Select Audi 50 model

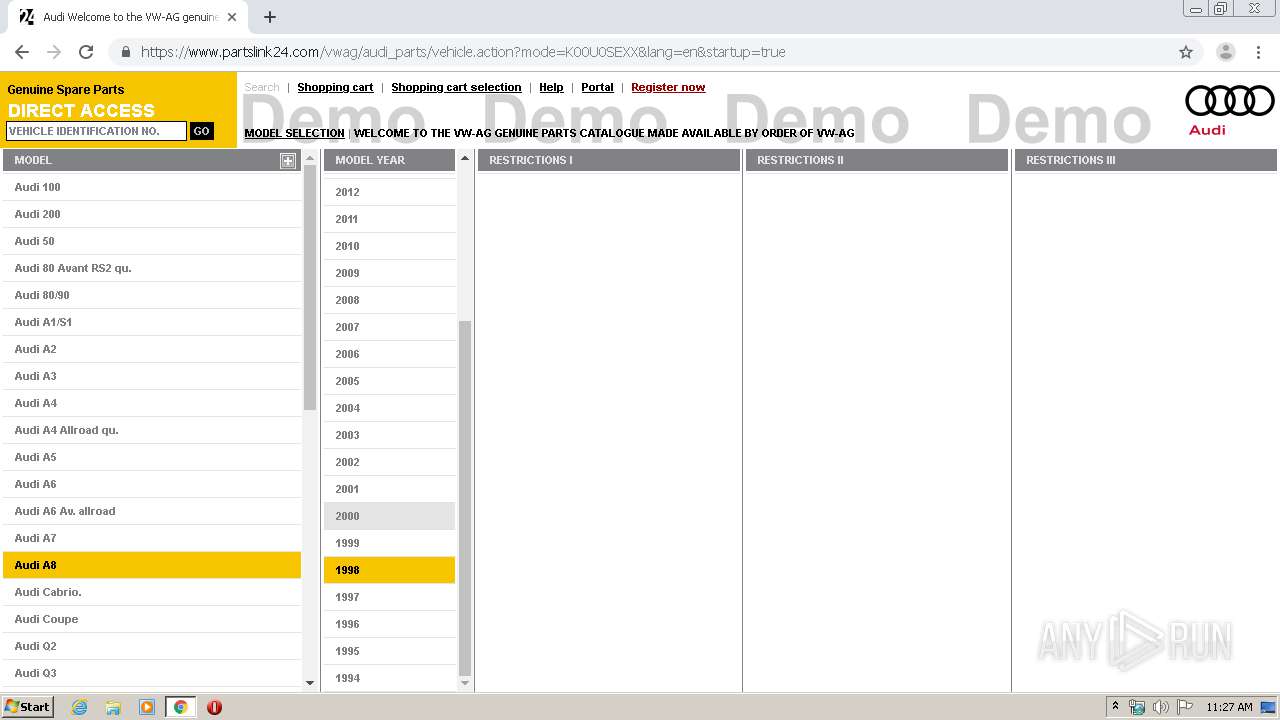pos(152,241)
